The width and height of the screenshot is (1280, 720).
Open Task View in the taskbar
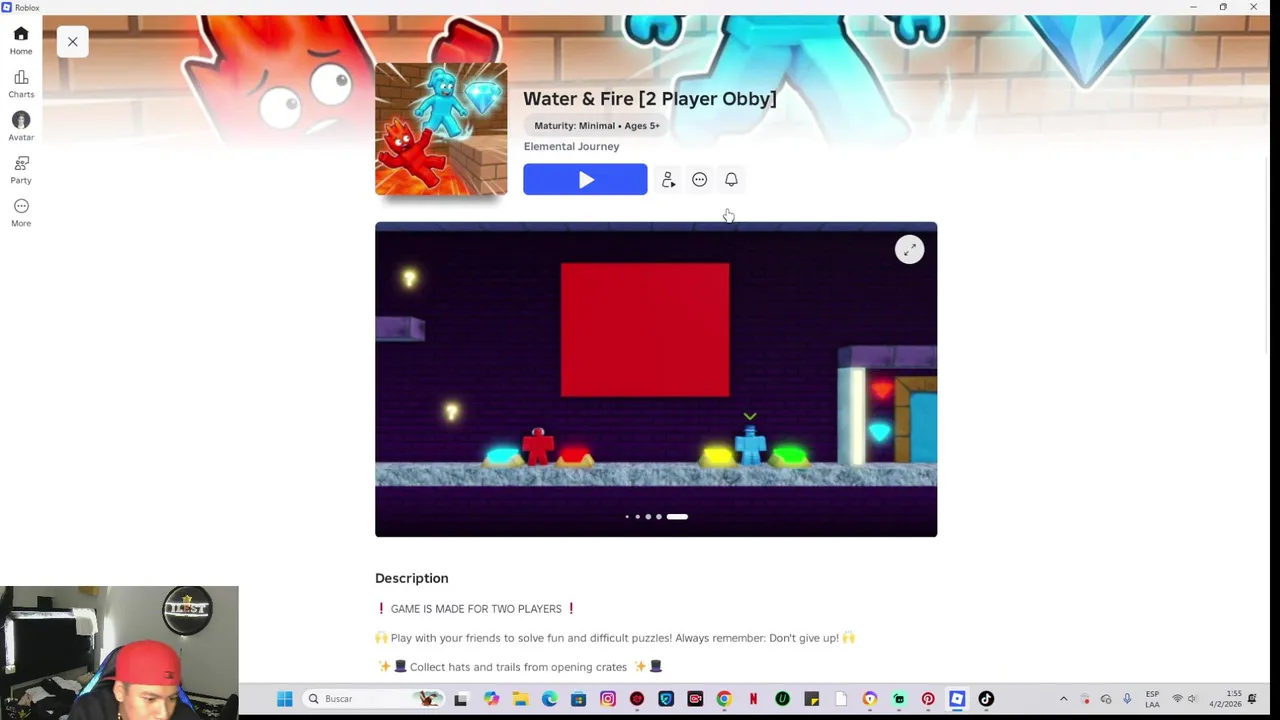(461, 699)
